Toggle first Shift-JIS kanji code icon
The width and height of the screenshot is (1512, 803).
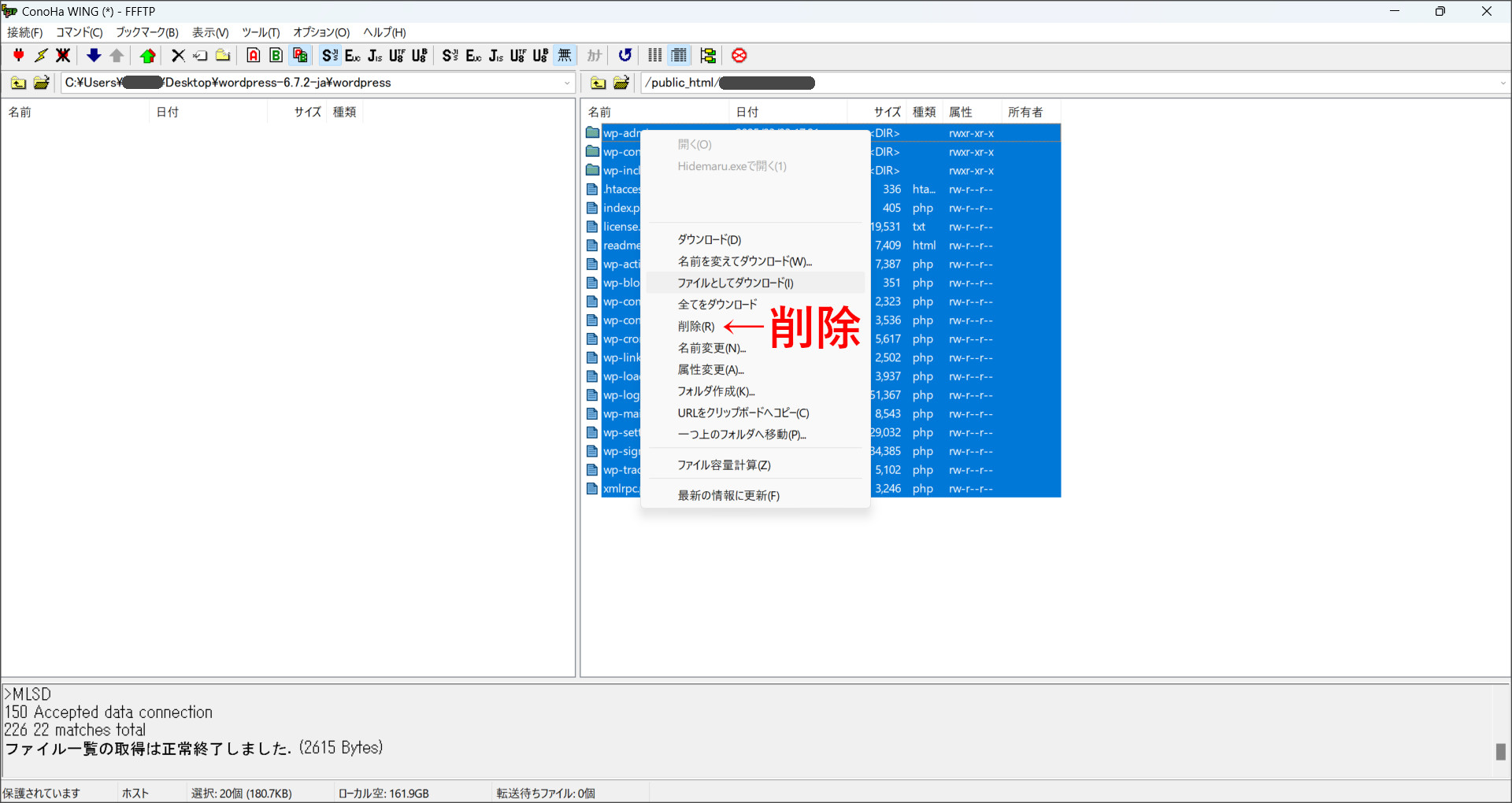(x=330, y=55)
